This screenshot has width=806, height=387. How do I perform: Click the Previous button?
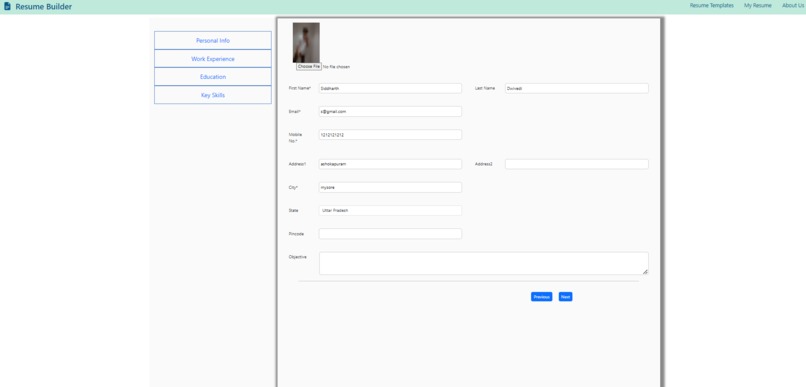tap(542, 297)
